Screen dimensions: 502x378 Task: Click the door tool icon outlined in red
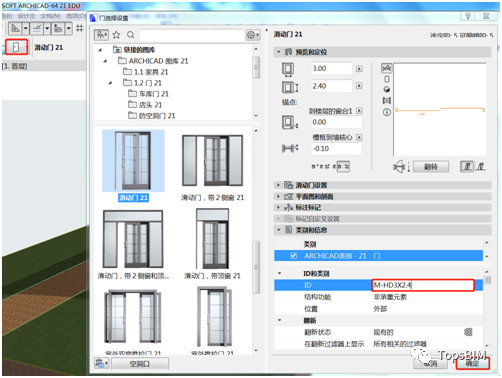tap(16, 47)
